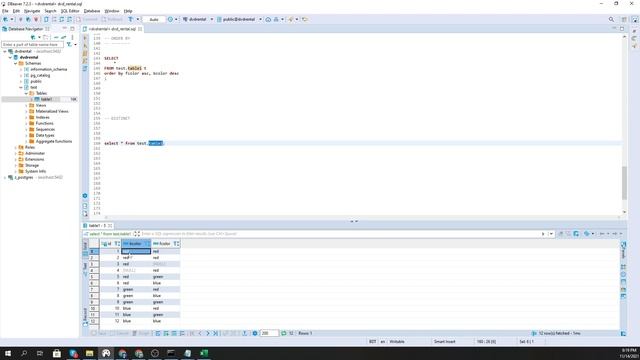Select the Database Navigator tab
The height and width of the screenshot is (360, 640).
pyautogui.click(x=26, y=29)
